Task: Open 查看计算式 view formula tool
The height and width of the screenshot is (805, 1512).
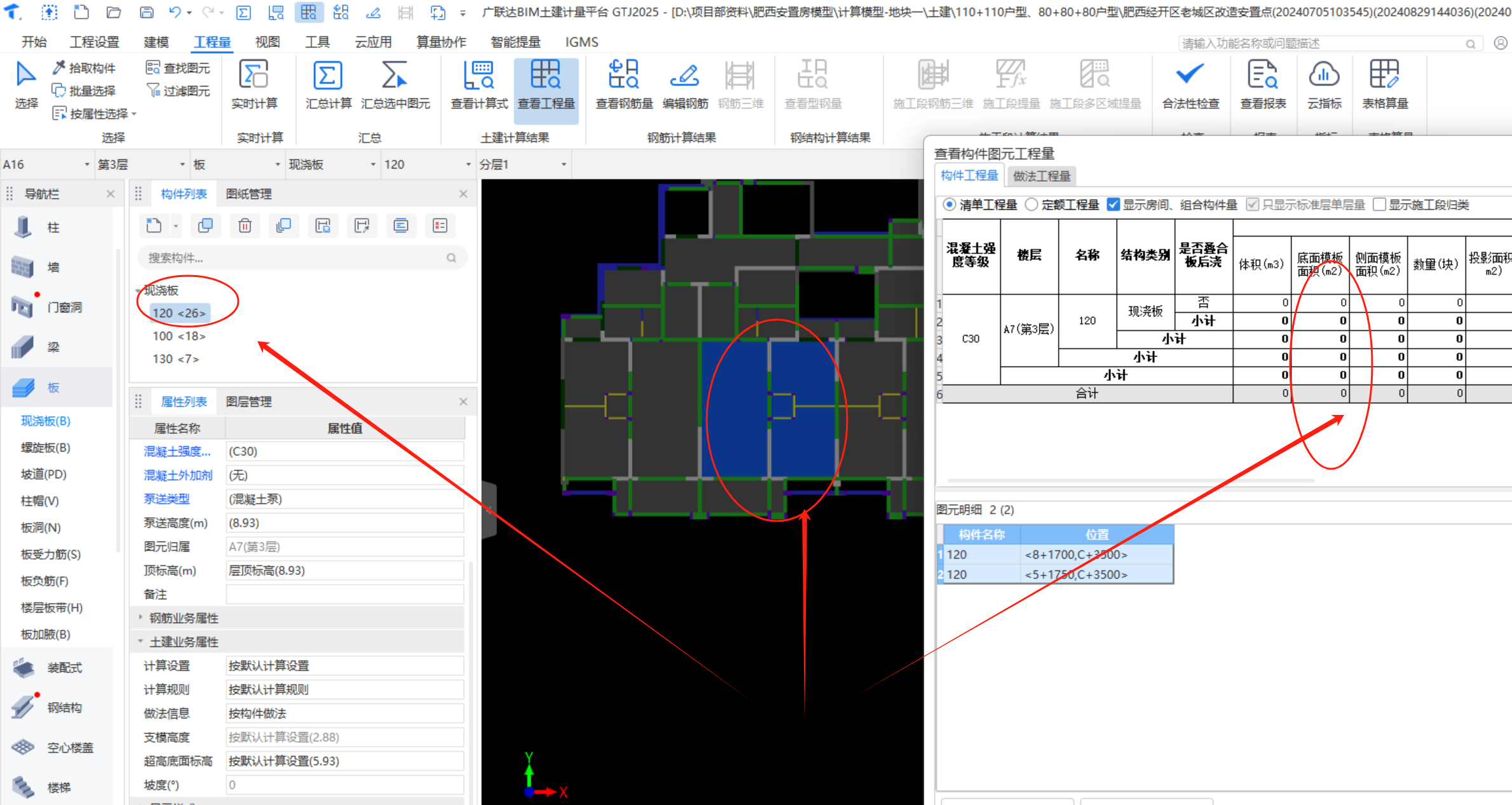Action: click(x=479, y=85)
